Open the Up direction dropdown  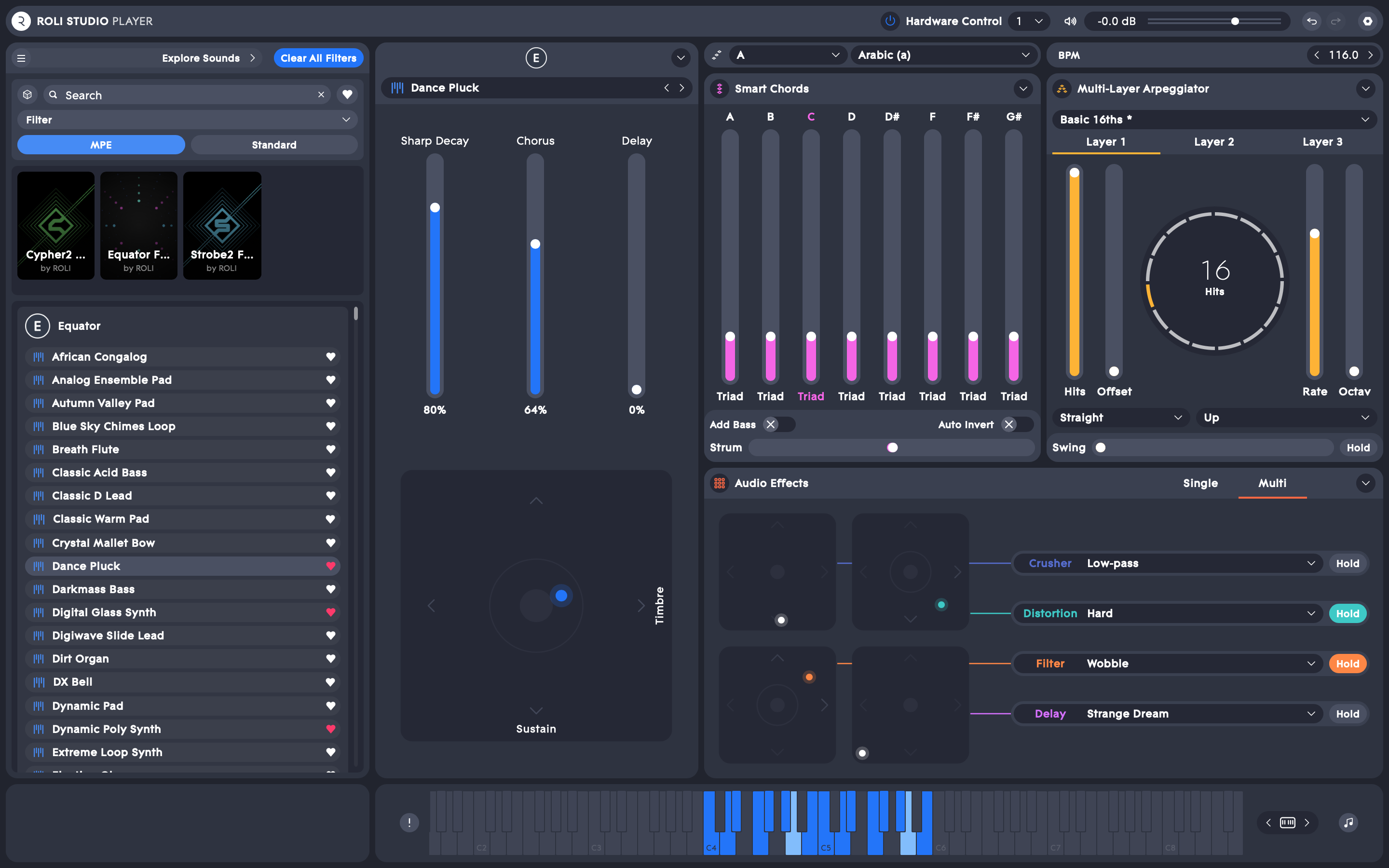pyautogui.click(x=1286, y=417)
